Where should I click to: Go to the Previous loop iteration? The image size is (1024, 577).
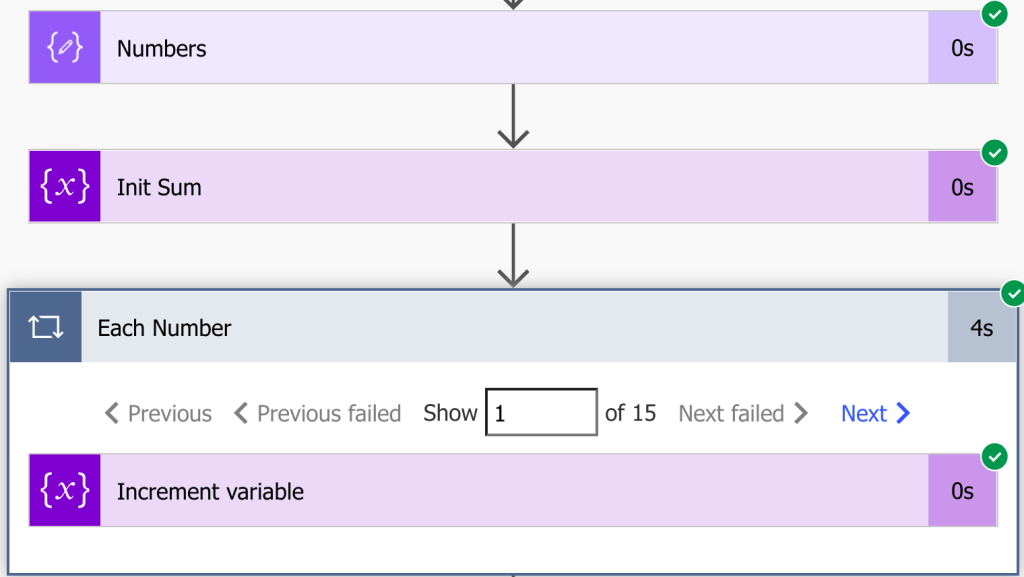click(x=158, y=413)
